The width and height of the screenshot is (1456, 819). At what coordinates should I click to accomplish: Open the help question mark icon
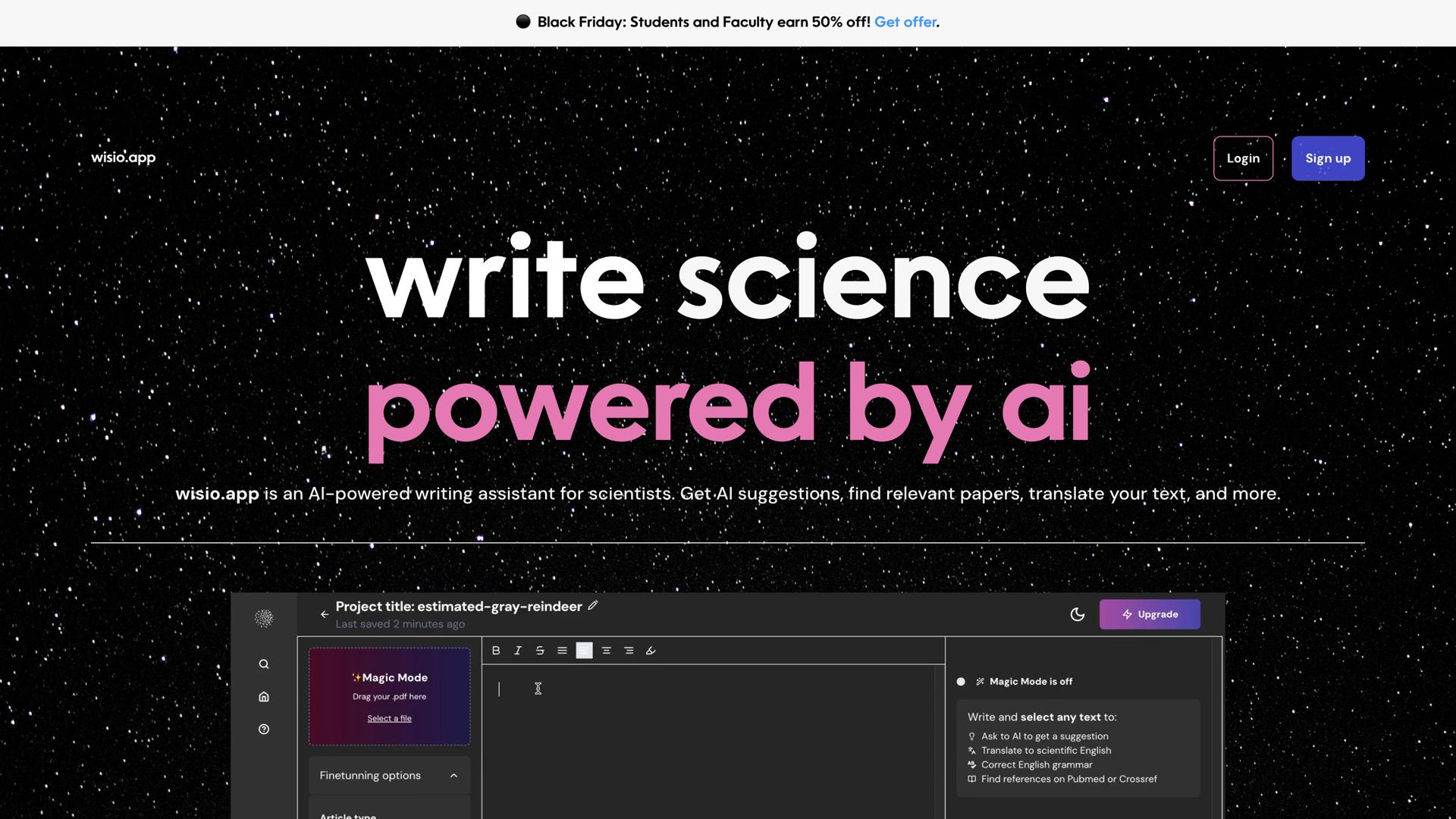click(x=264, y=730)
